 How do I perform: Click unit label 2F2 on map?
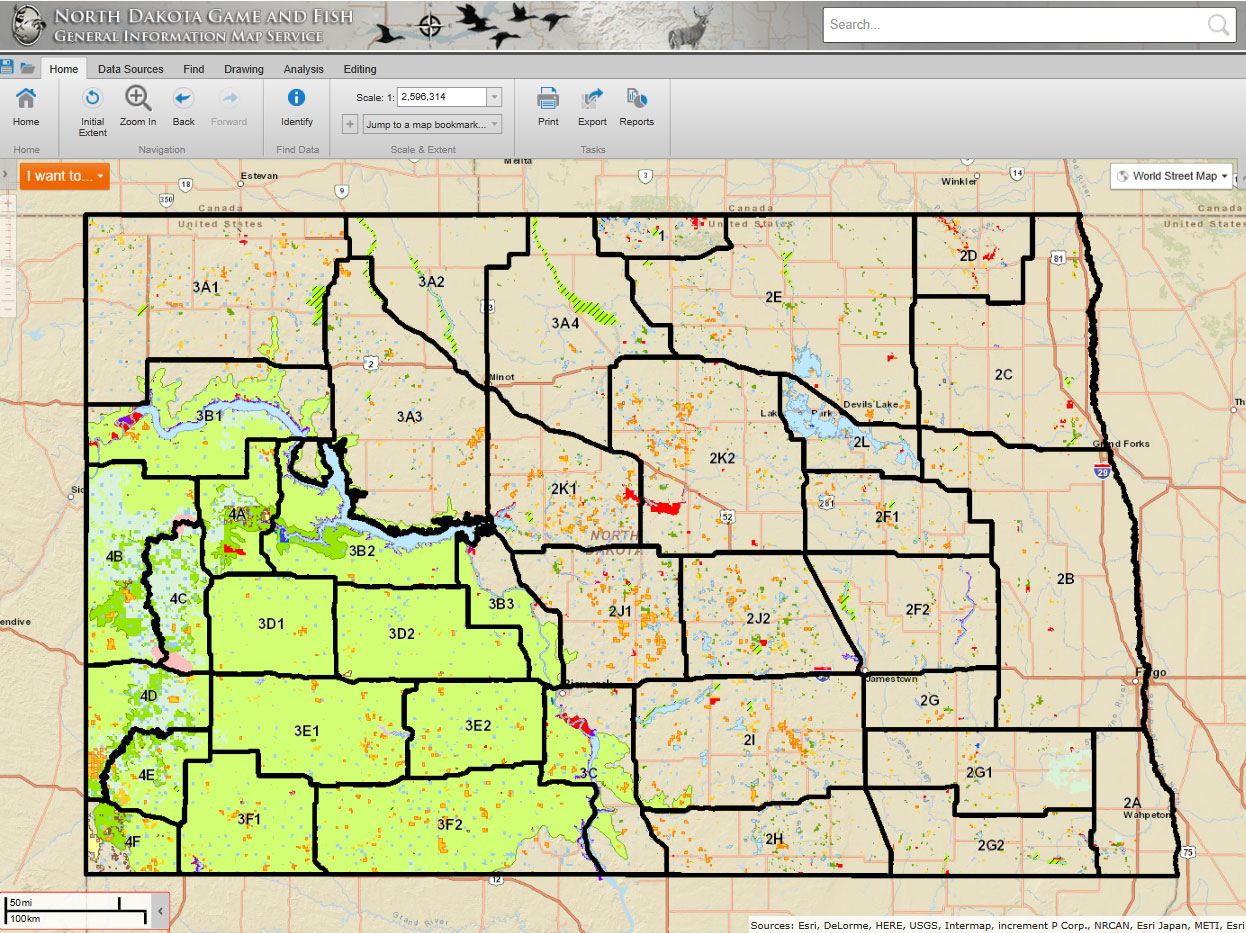point(918,609)
